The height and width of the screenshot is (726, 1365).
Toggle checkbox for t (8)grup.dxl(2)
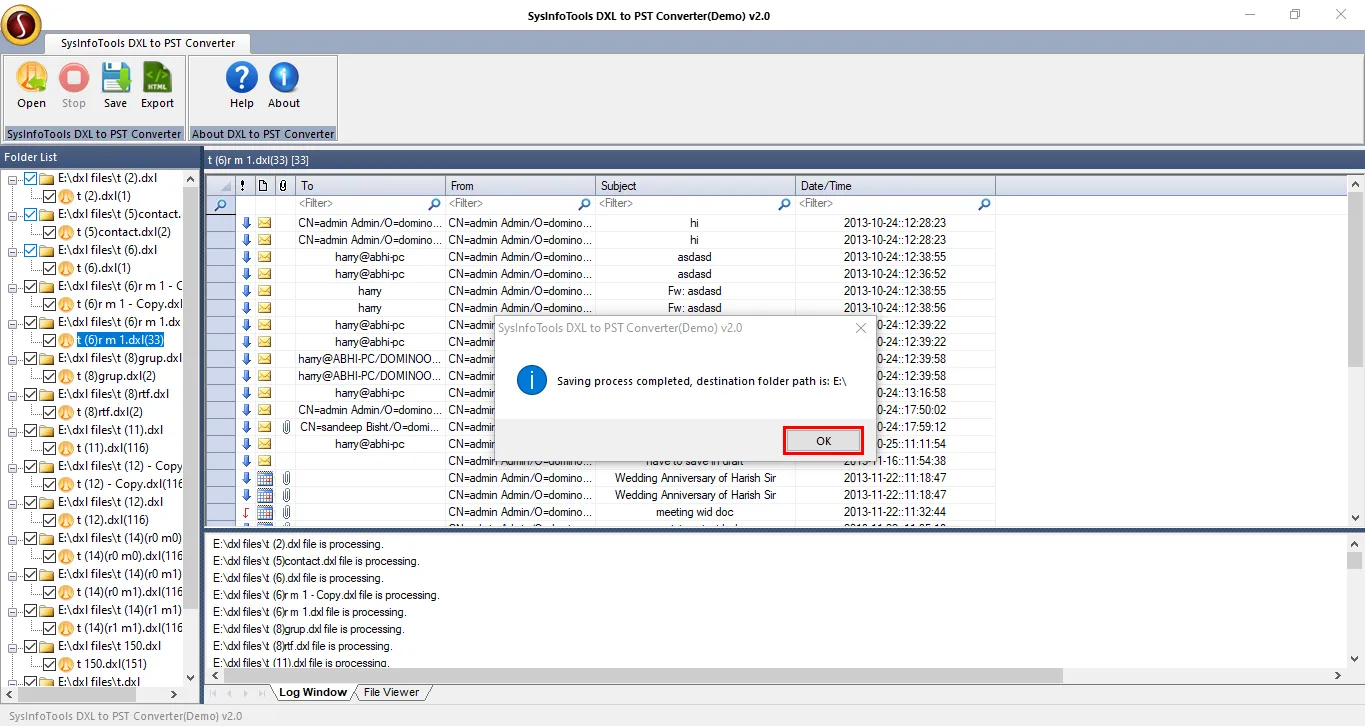[x=49, y=376]
